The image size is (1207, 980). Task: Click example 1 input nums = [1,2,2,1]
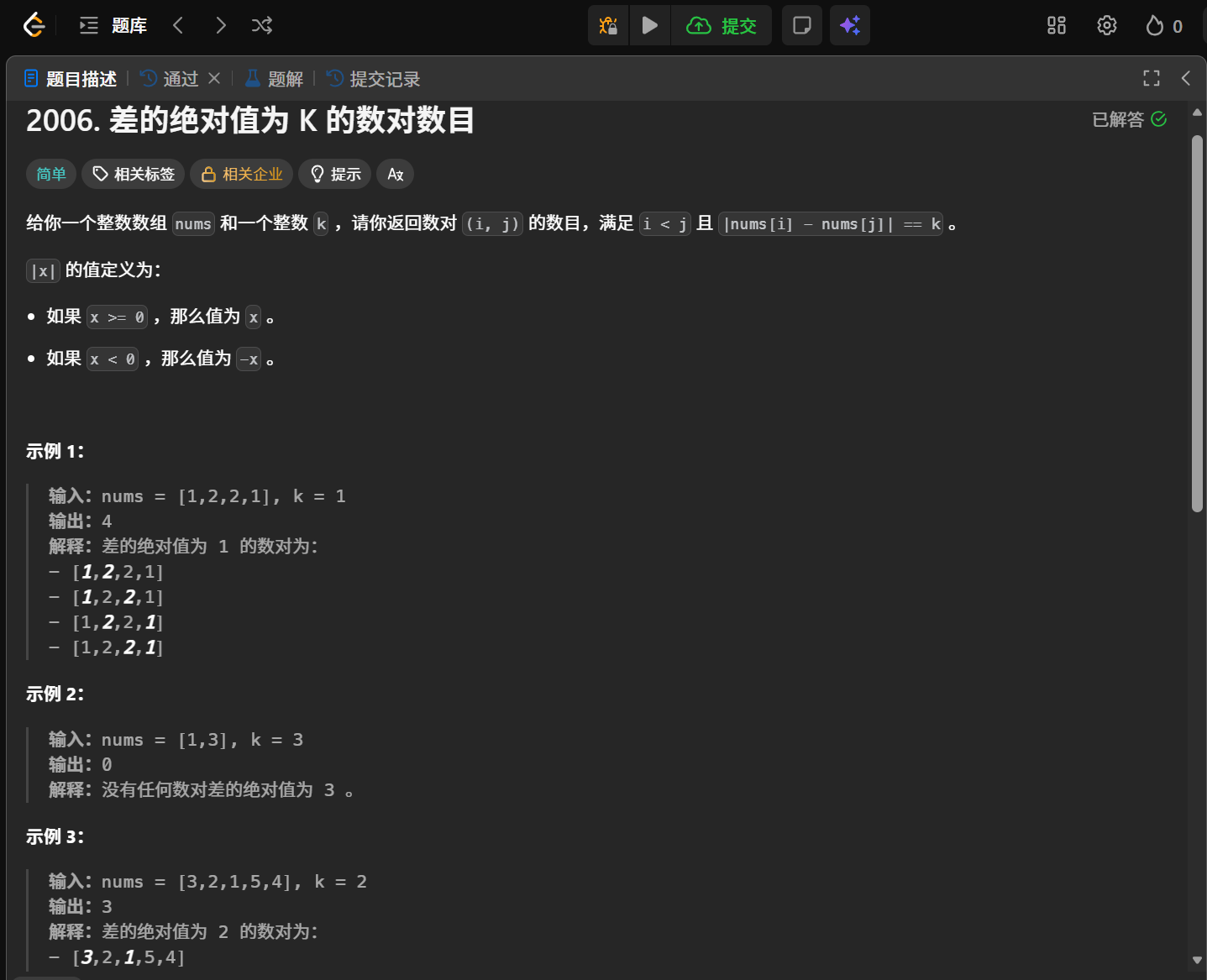[x=197, y=496]
